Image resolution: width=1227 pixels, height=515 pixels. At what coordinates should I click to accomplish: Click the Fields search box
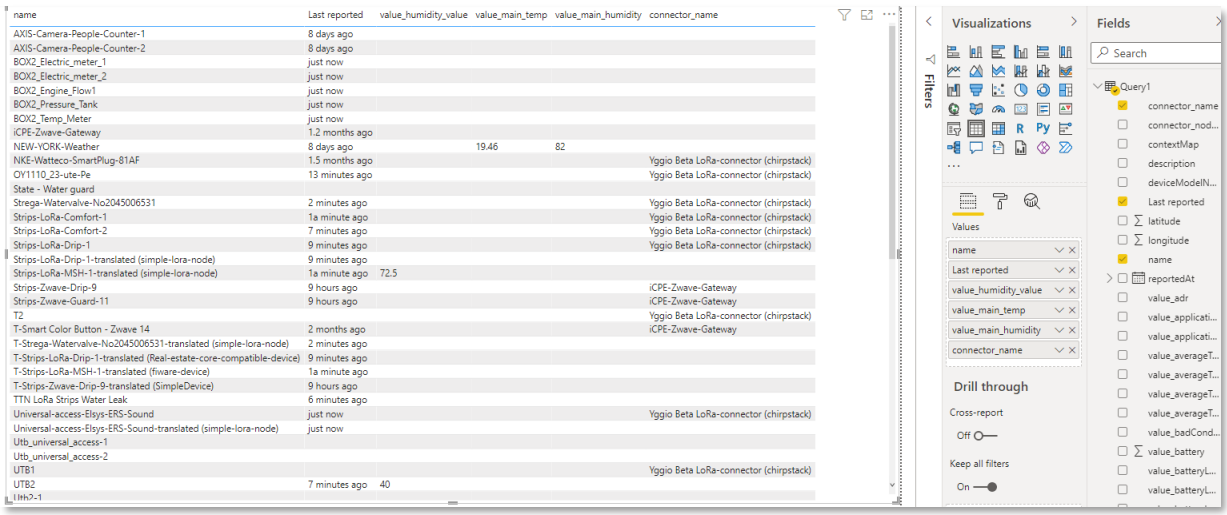1155,53
